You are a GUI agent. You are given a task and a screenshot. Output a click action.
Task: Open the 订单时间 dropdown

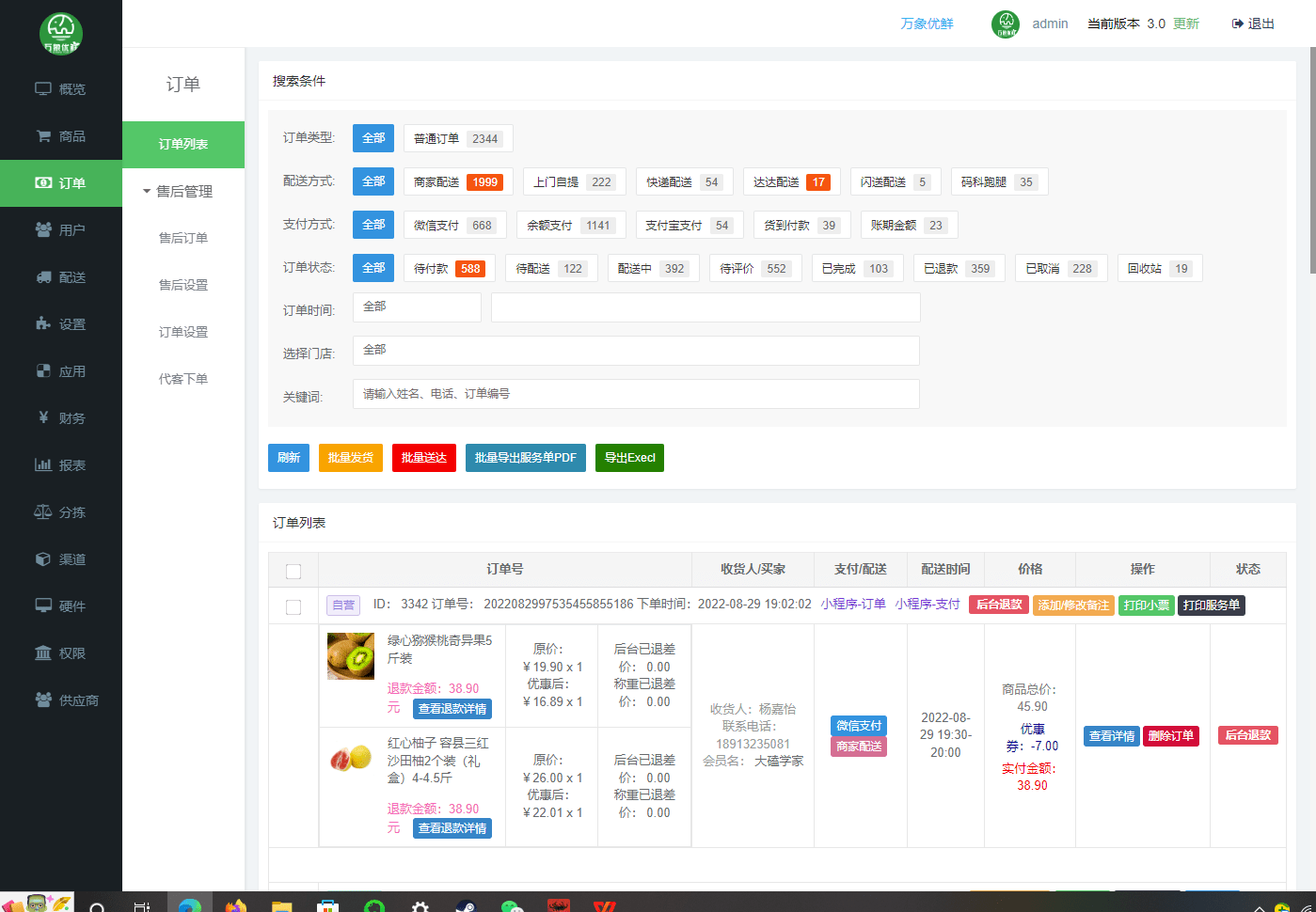417,307
